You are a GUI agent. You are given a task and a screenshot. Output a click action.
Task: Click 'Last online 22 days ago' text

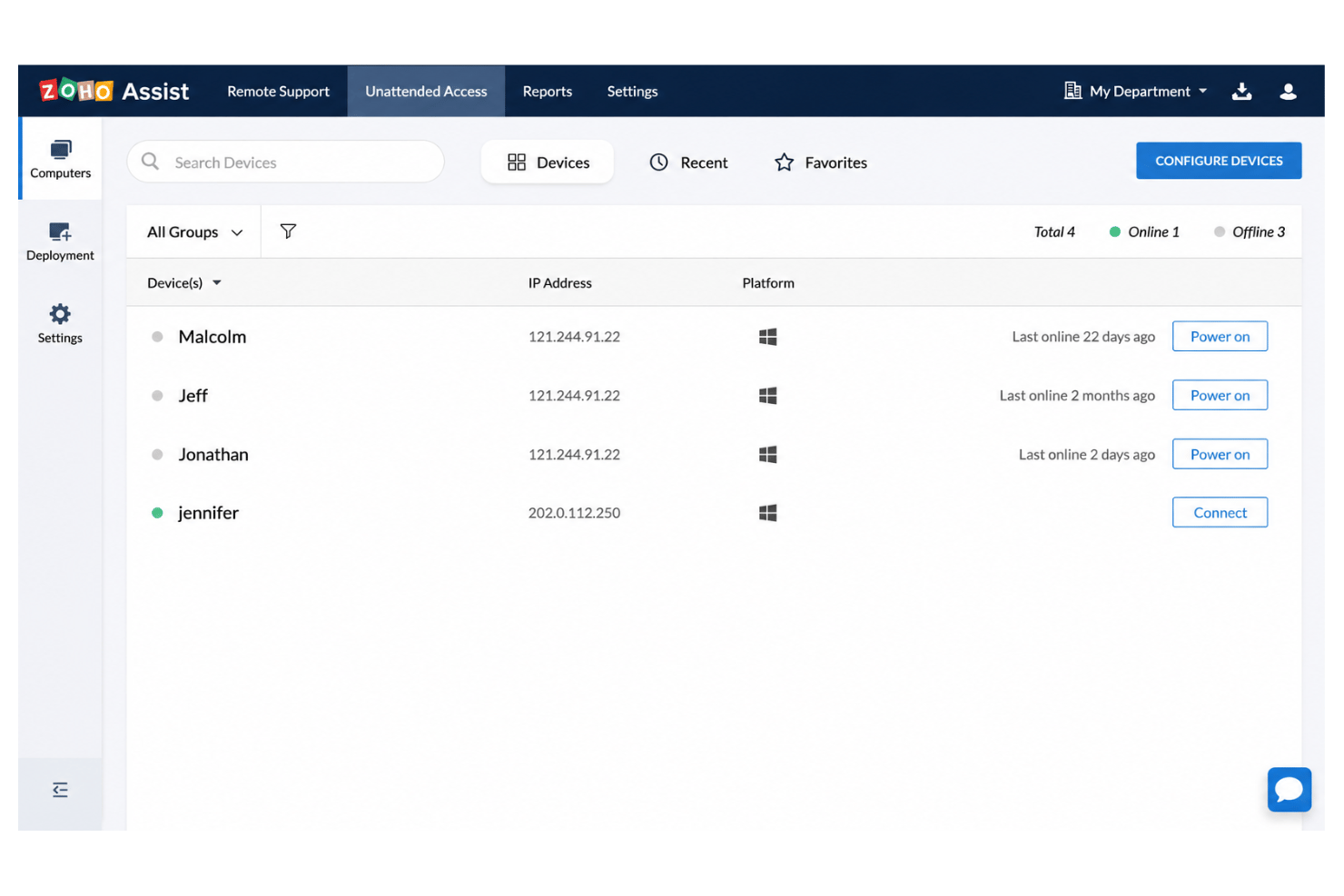[1083, 337]
